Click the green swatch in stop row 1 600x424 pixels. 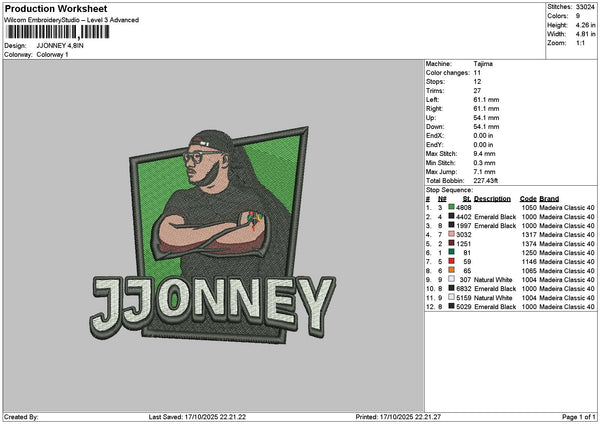pos(452,207)
